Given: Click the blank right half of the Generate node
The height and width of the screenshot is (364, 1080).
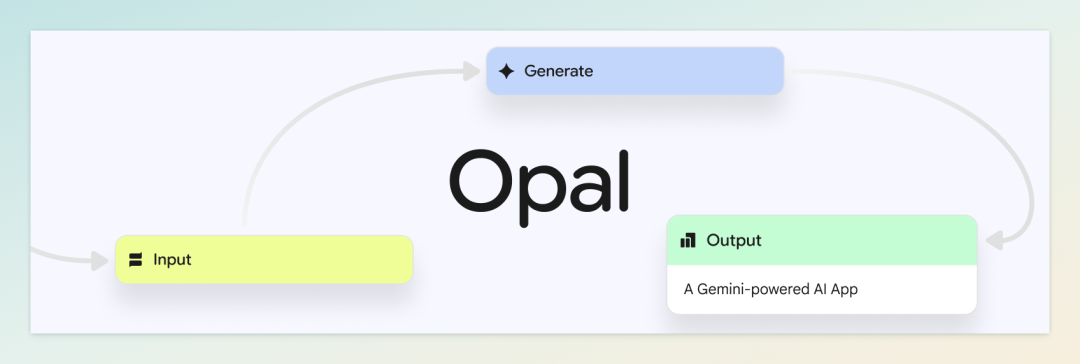Looking at the screenshot, I should click(x=709, y=71).
